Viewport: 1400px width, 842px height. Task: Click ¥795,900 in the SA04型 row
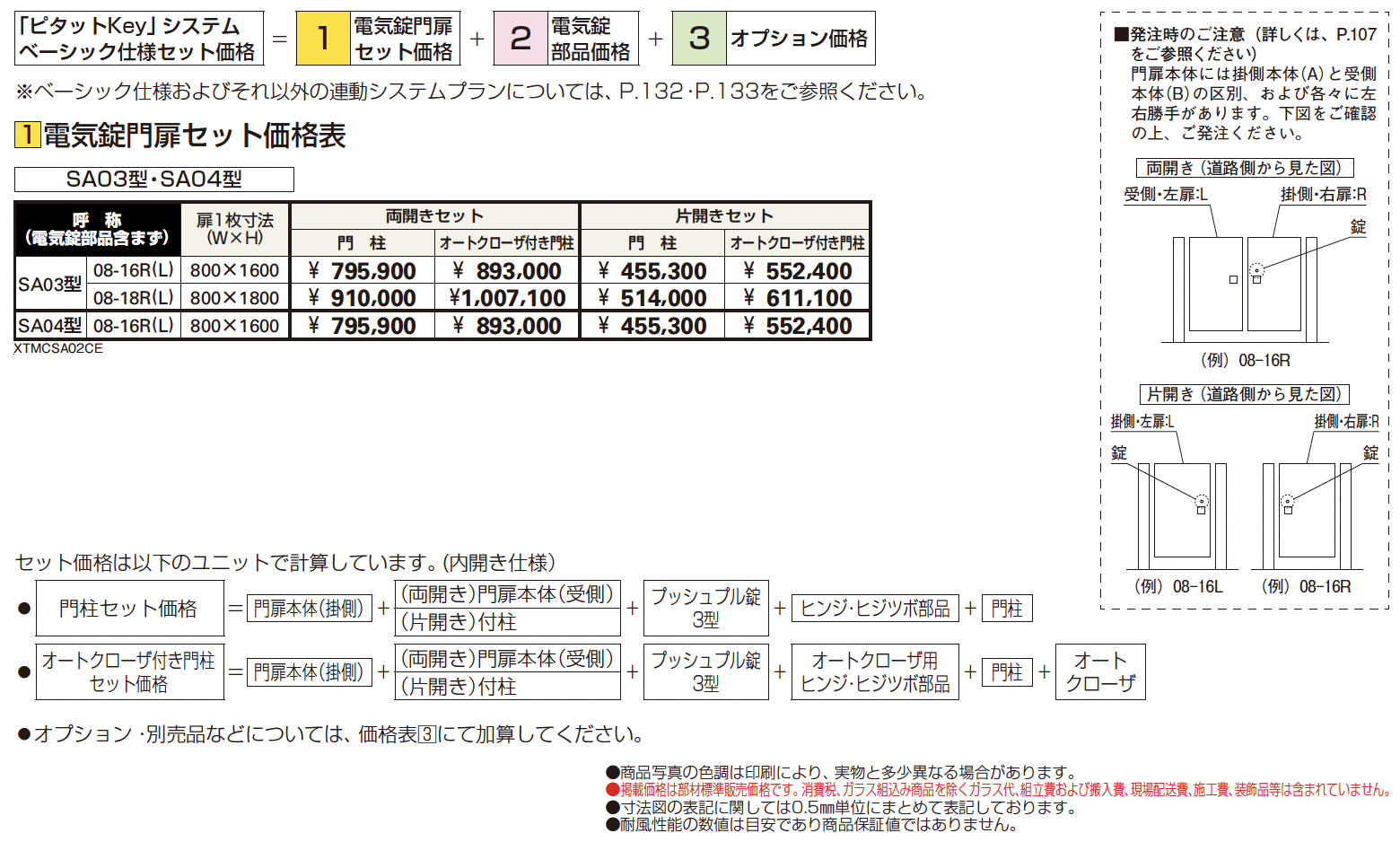[363, 326]
